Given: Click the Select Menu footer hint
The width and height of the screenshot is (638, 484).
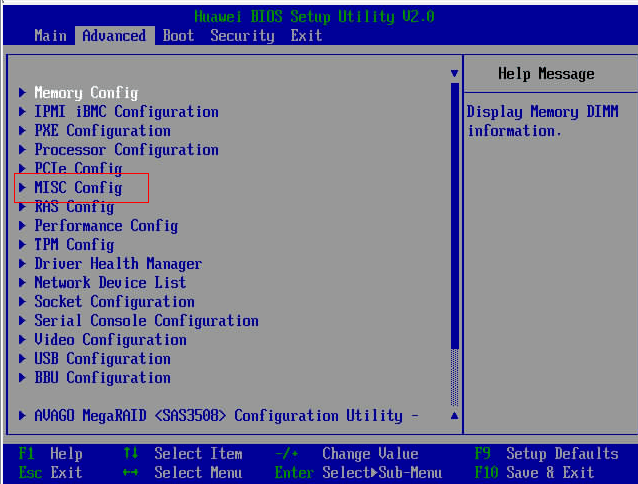Looking at the screenshot, I should (x=182, y=473).
